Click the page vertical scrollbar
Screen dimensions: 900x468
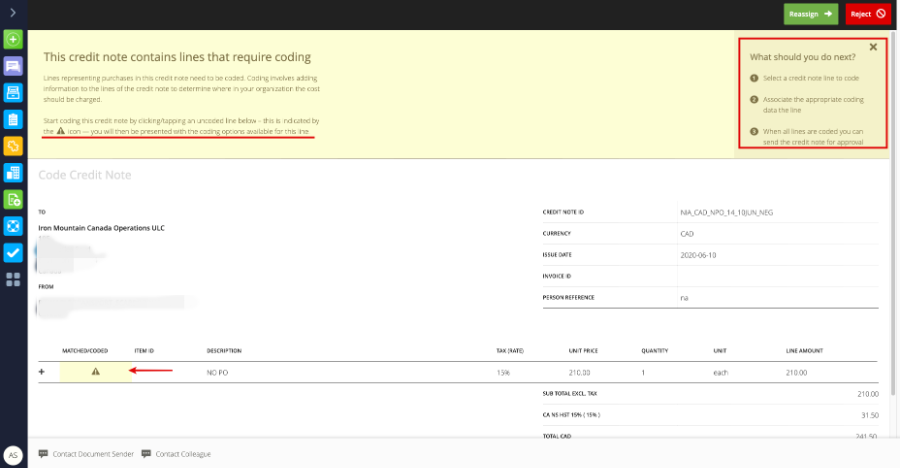(893, 212)
